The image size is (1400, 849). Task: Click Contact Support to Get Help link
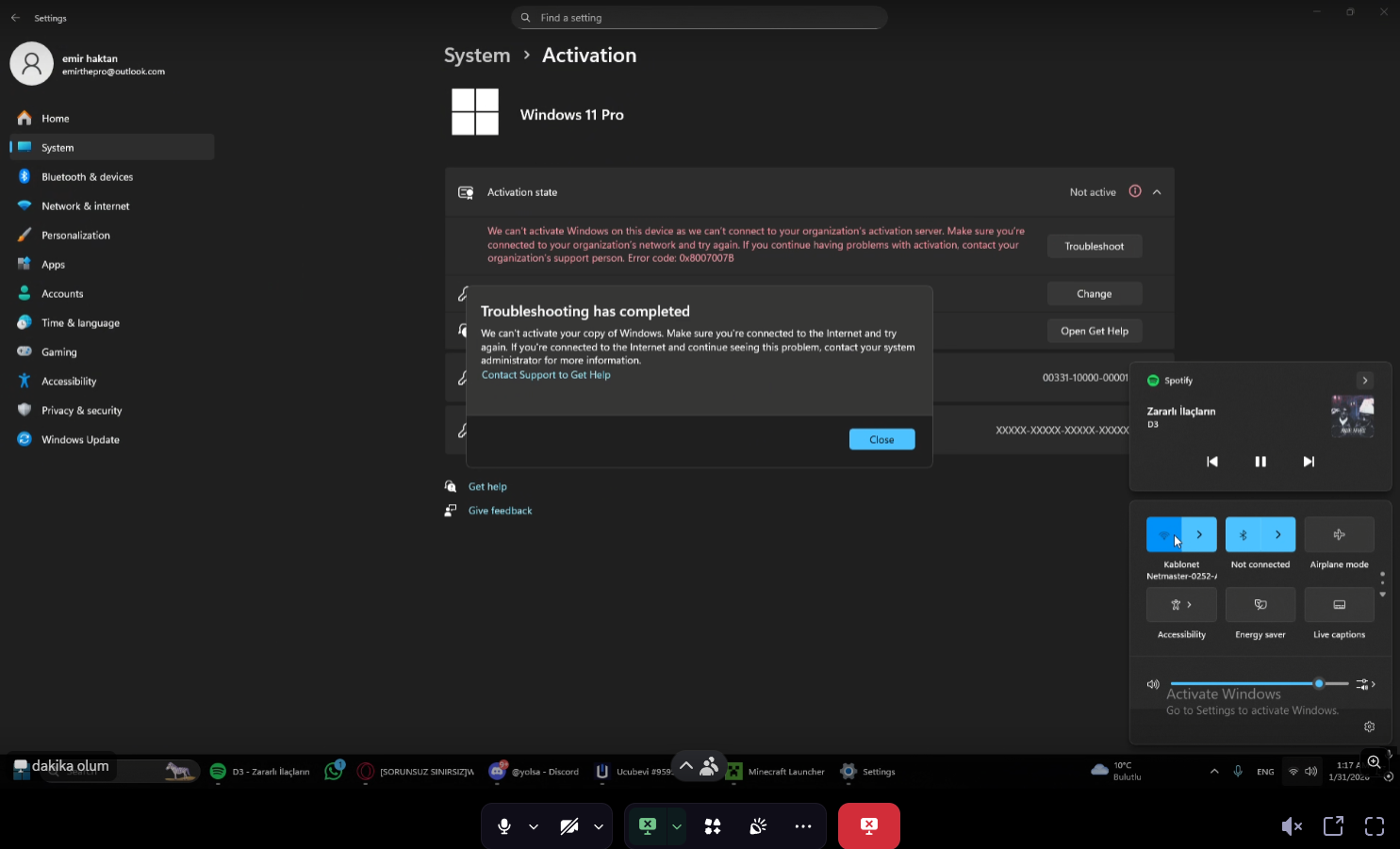coord(546,375)
